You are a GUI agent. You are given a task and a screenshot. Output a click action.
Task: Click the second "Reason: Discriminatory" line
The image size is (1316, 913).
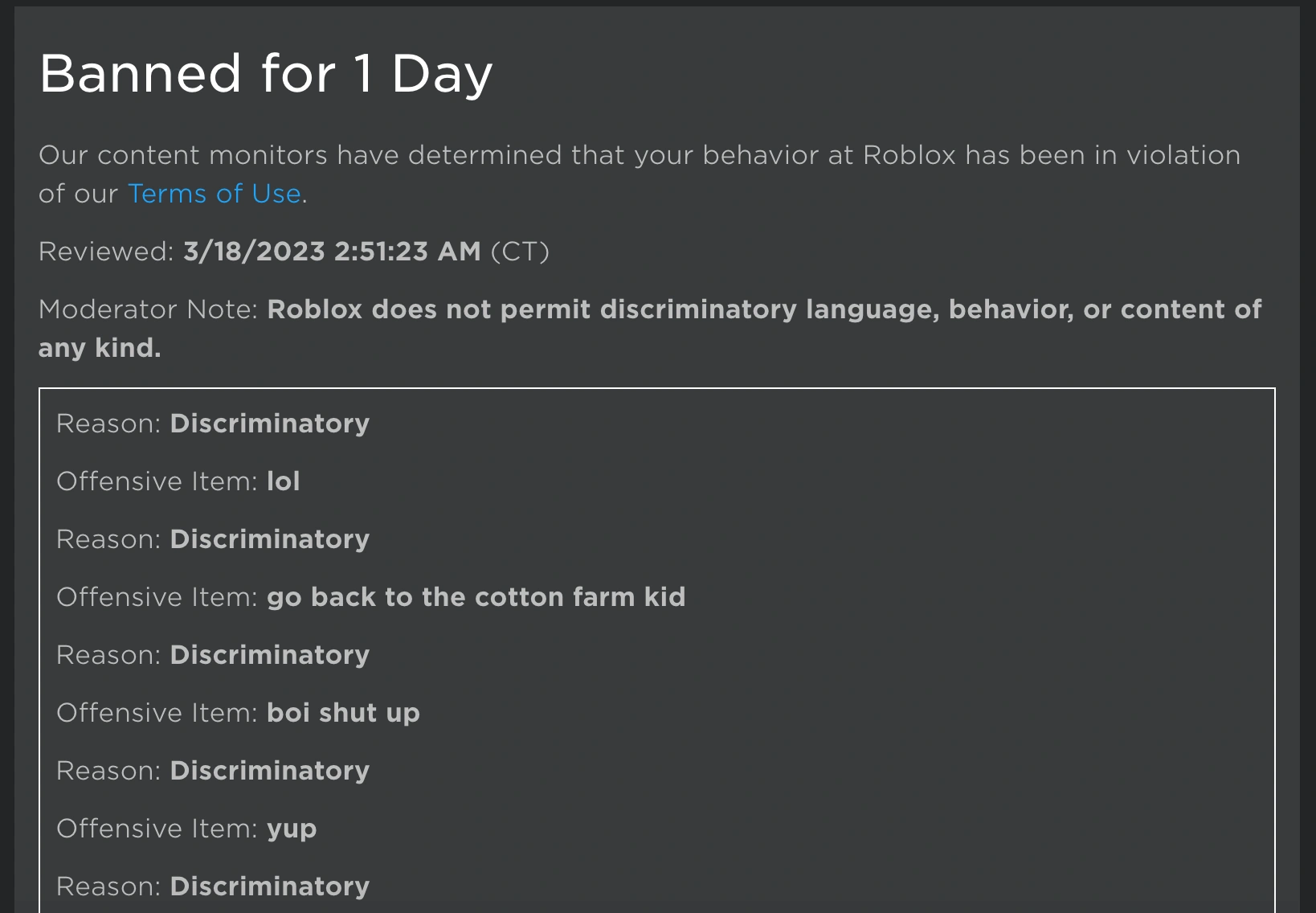pyautogui.click(x=213, y=539)
